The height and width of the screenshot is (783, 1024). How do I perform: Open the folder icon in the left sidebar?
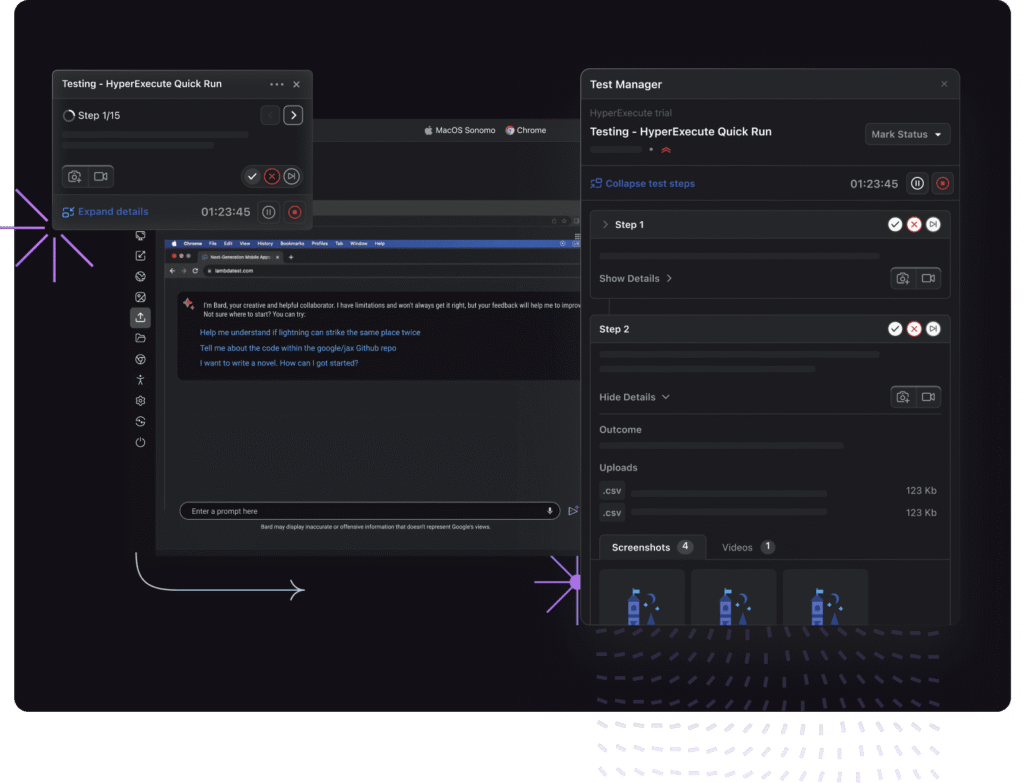140,338
